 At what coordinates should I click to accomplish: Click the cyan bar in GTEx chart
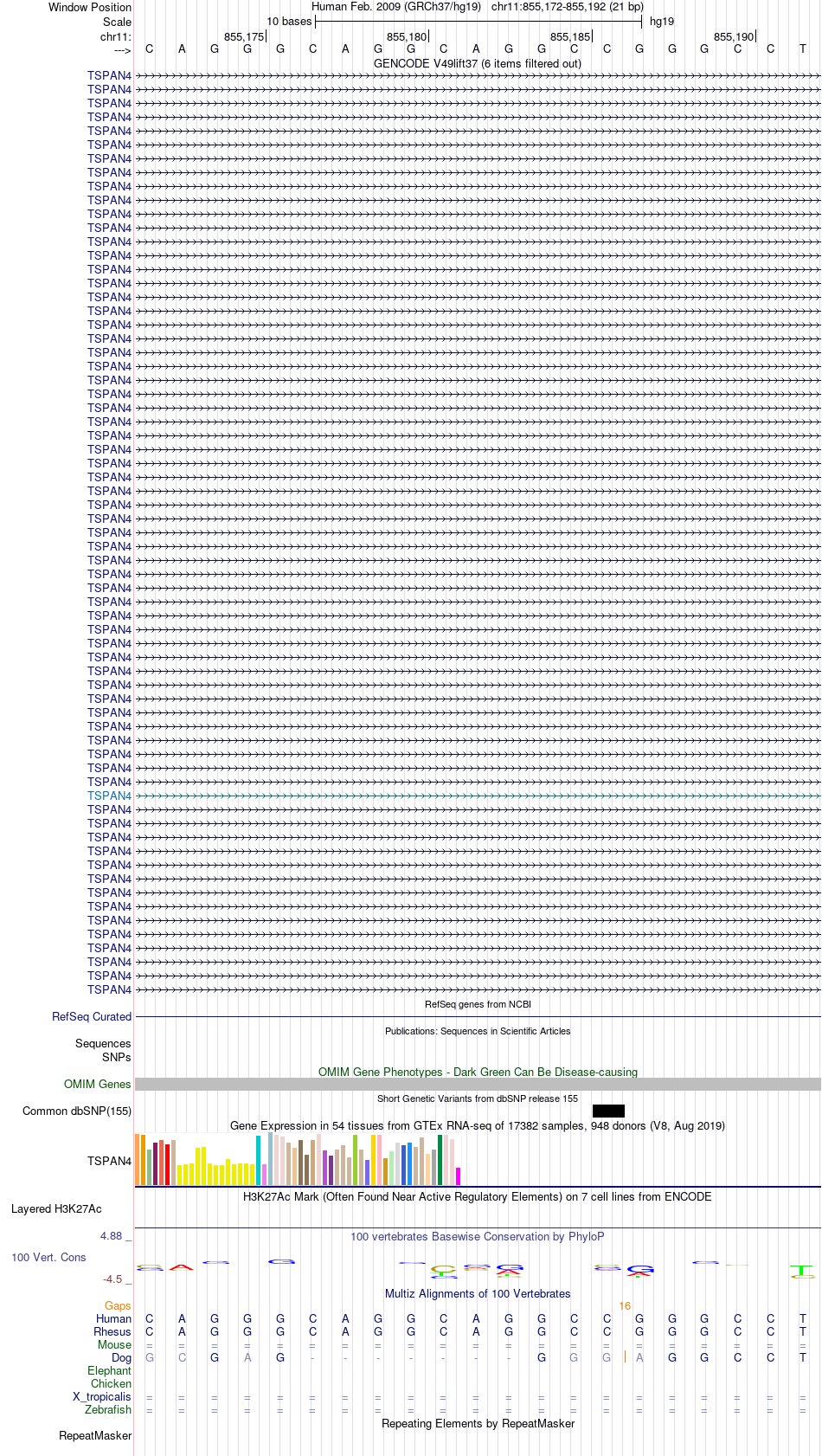259,1160
